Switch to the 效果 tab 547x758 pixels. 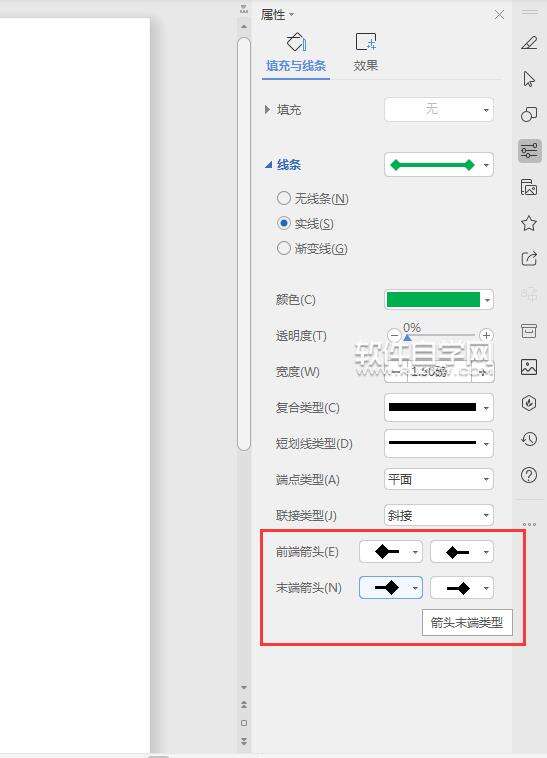(365, 53)
